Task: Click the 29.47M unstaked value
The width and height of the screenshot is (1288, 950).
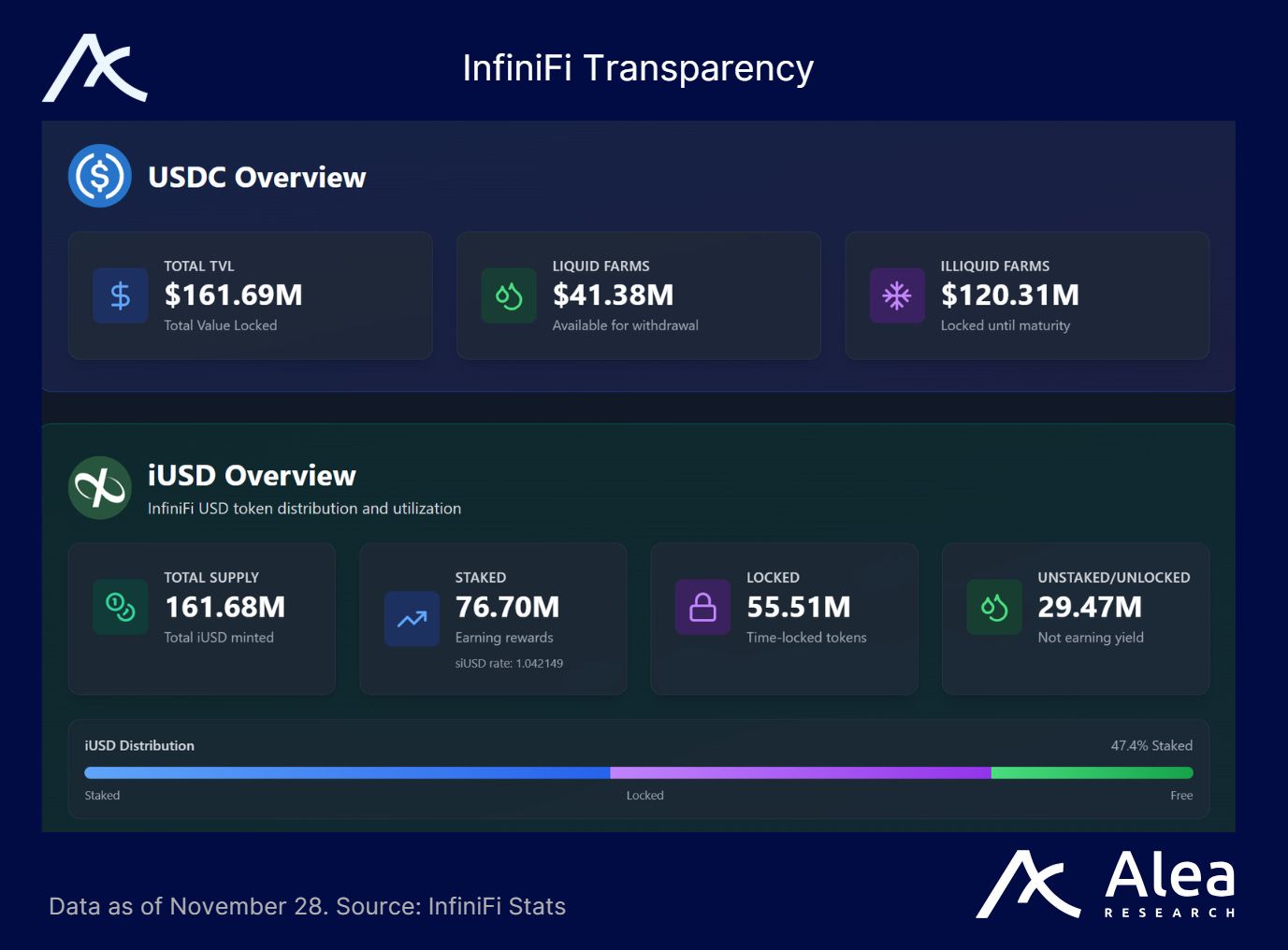Action: [x=1090, y=607]
